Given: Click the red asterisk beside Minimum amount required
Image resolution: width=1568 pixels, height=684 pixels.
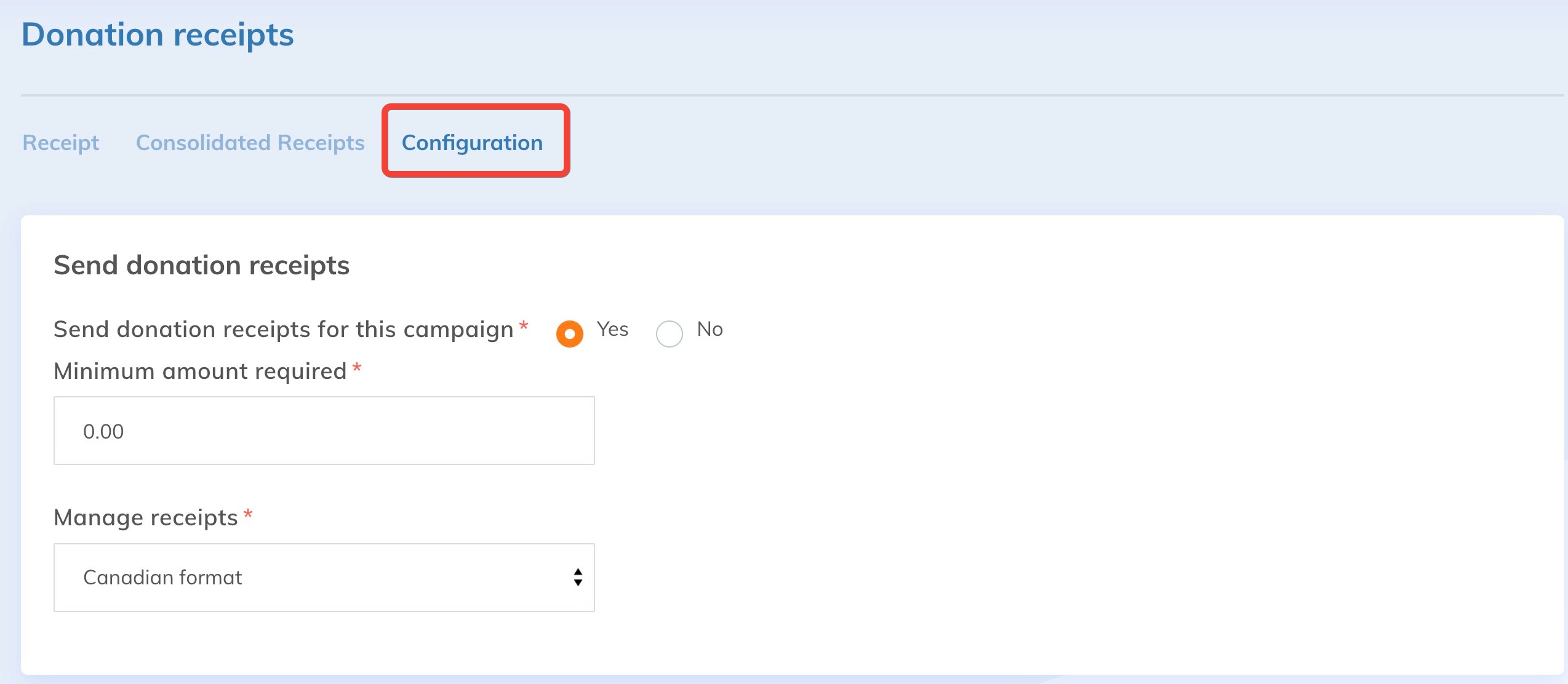Looking at the screenshot, I should tap(357, 368).
